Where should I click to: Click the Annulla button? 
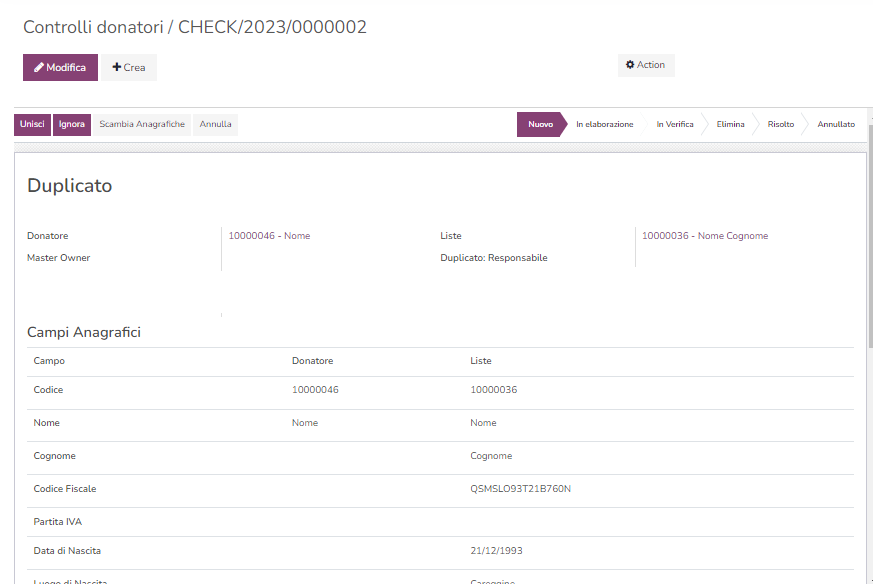[215, 125]
